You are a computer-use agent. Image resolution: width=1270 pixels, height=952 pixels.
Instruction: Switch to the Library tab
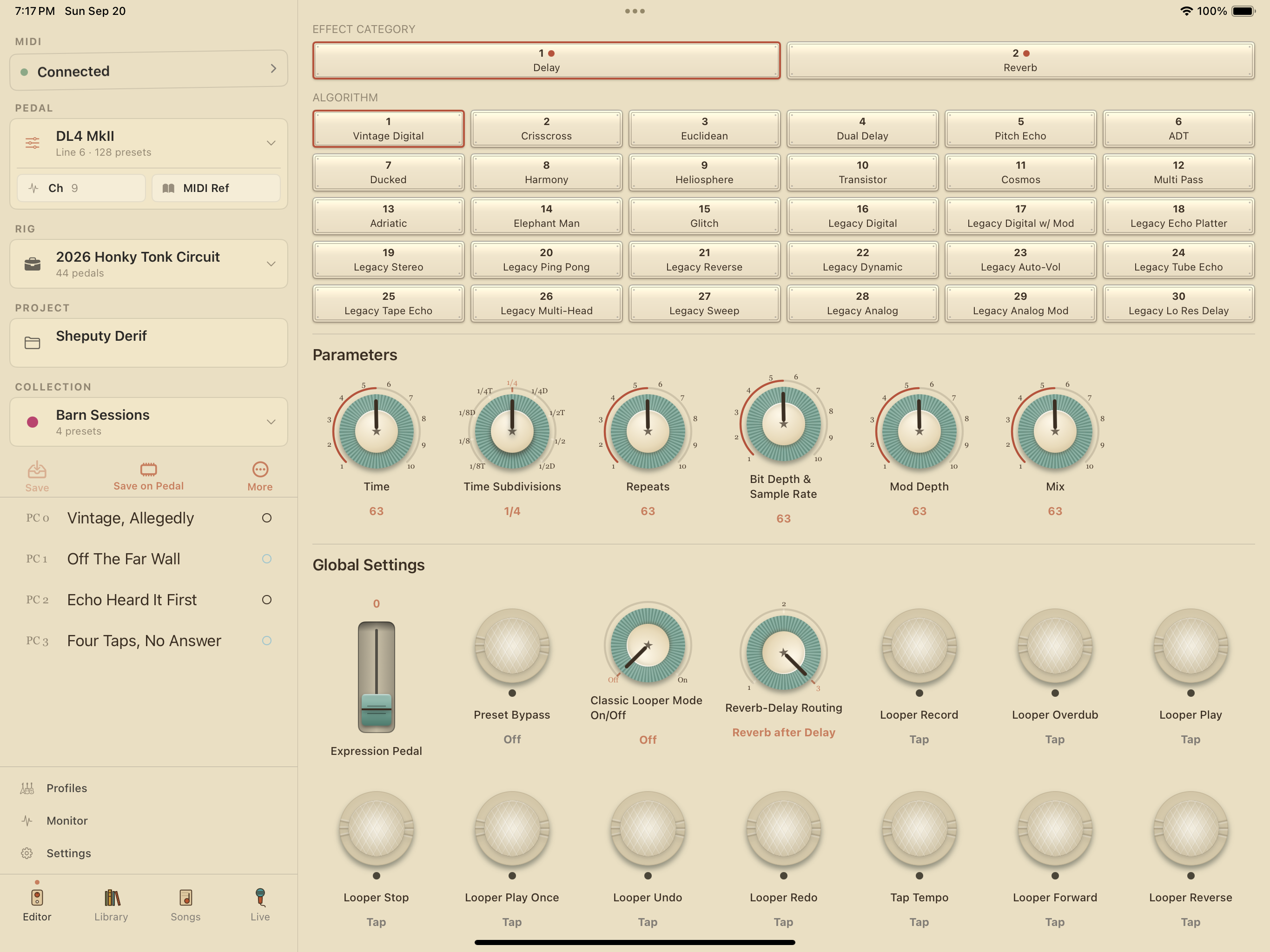112,905
